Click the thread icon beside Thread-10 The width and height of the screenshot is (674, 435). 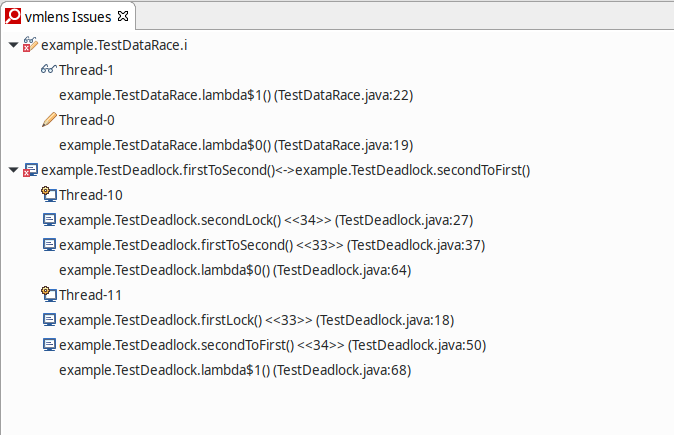(49, 194)
